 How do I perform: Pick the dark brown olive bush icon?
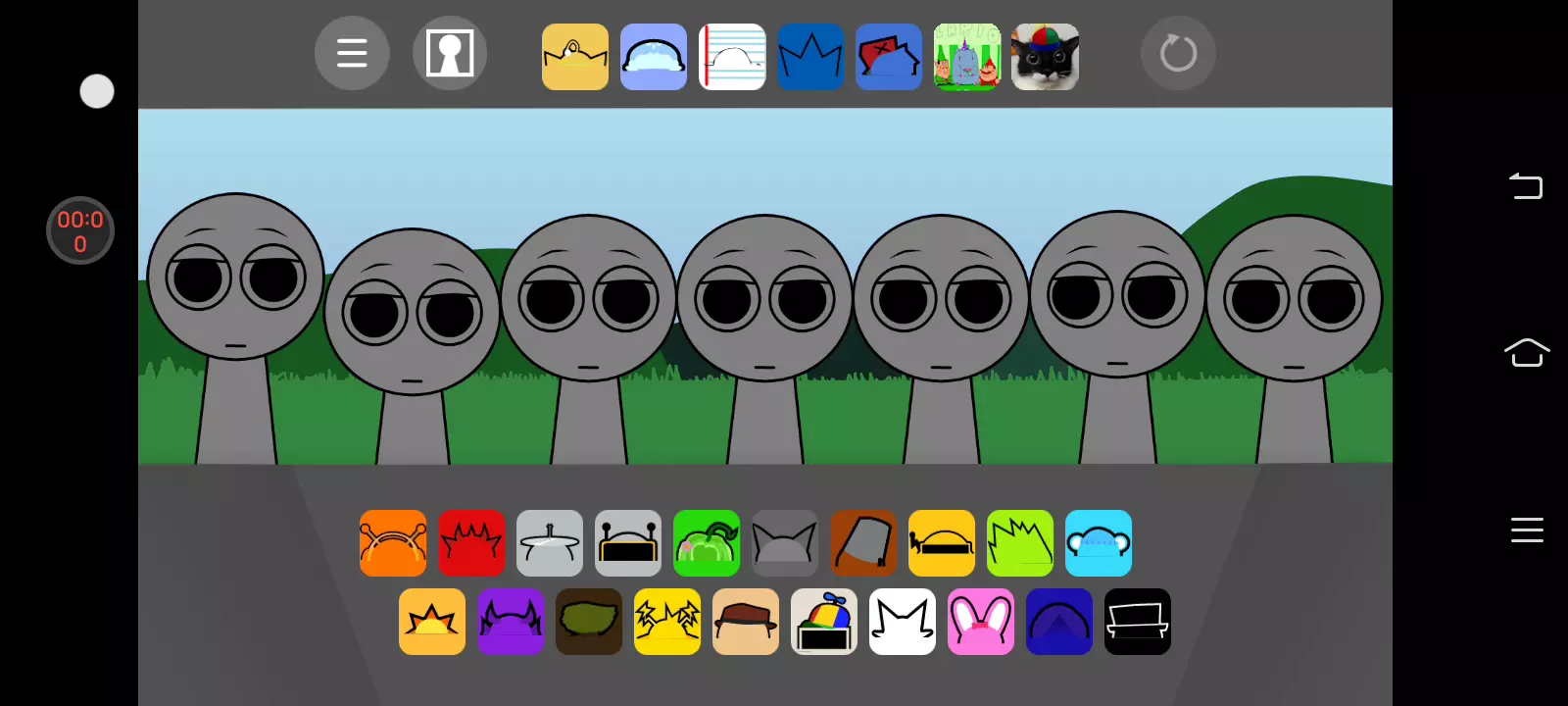pyautogui.click(x=589, y=622)
